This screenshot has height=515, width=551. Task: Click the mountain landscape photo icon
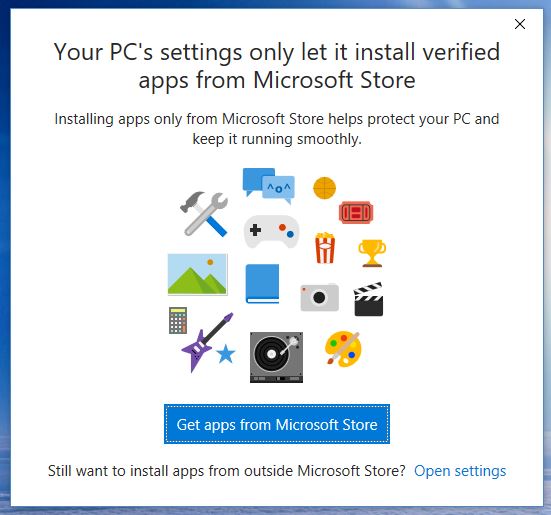197,274
